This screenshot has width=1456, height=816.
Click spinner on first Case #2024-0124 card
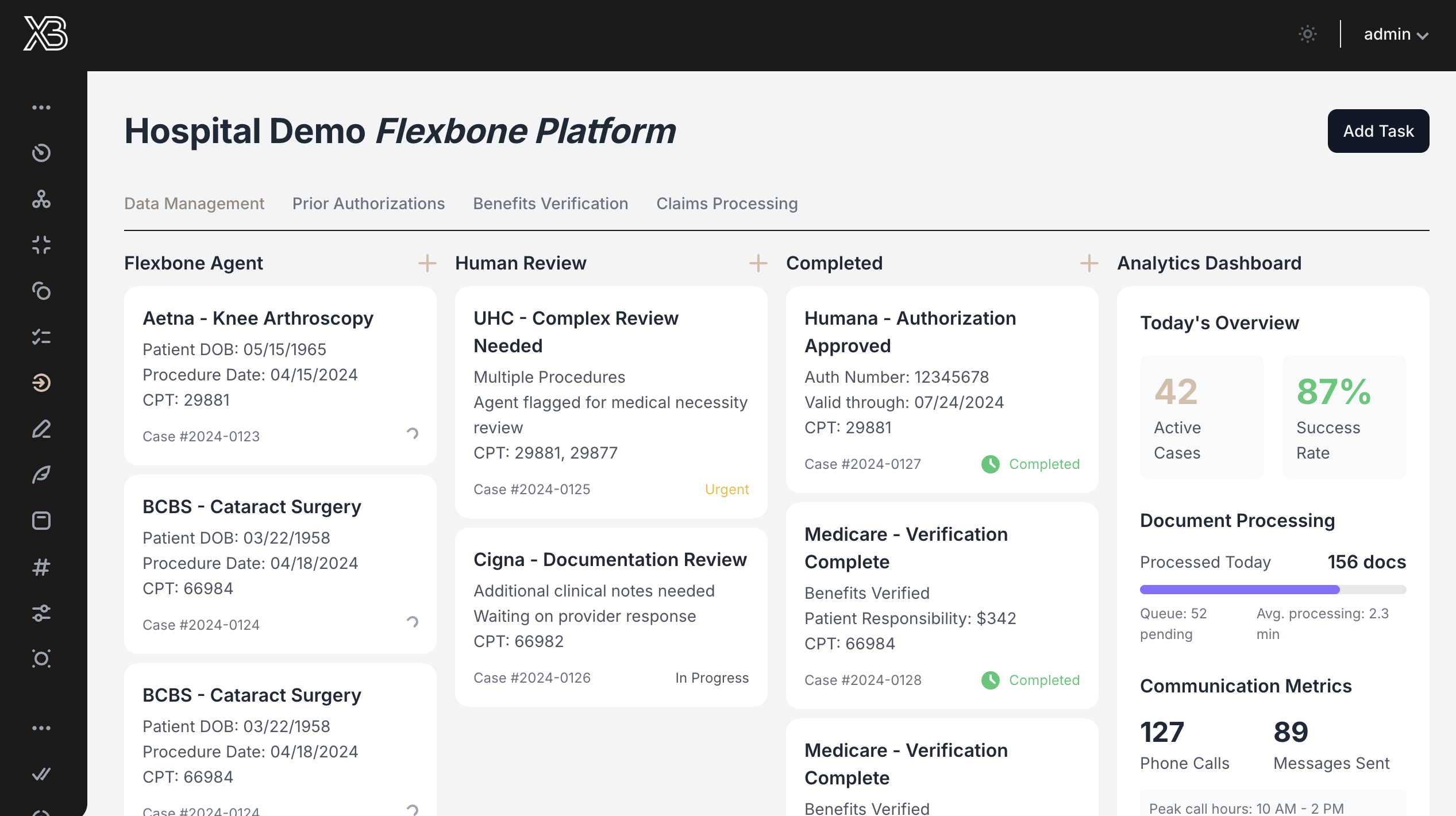413,622
